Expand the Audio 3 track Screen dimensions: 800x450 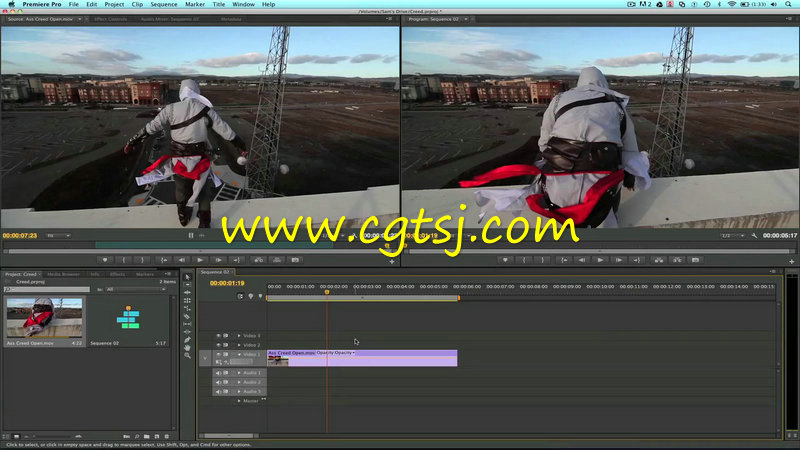tap(239, 392)
